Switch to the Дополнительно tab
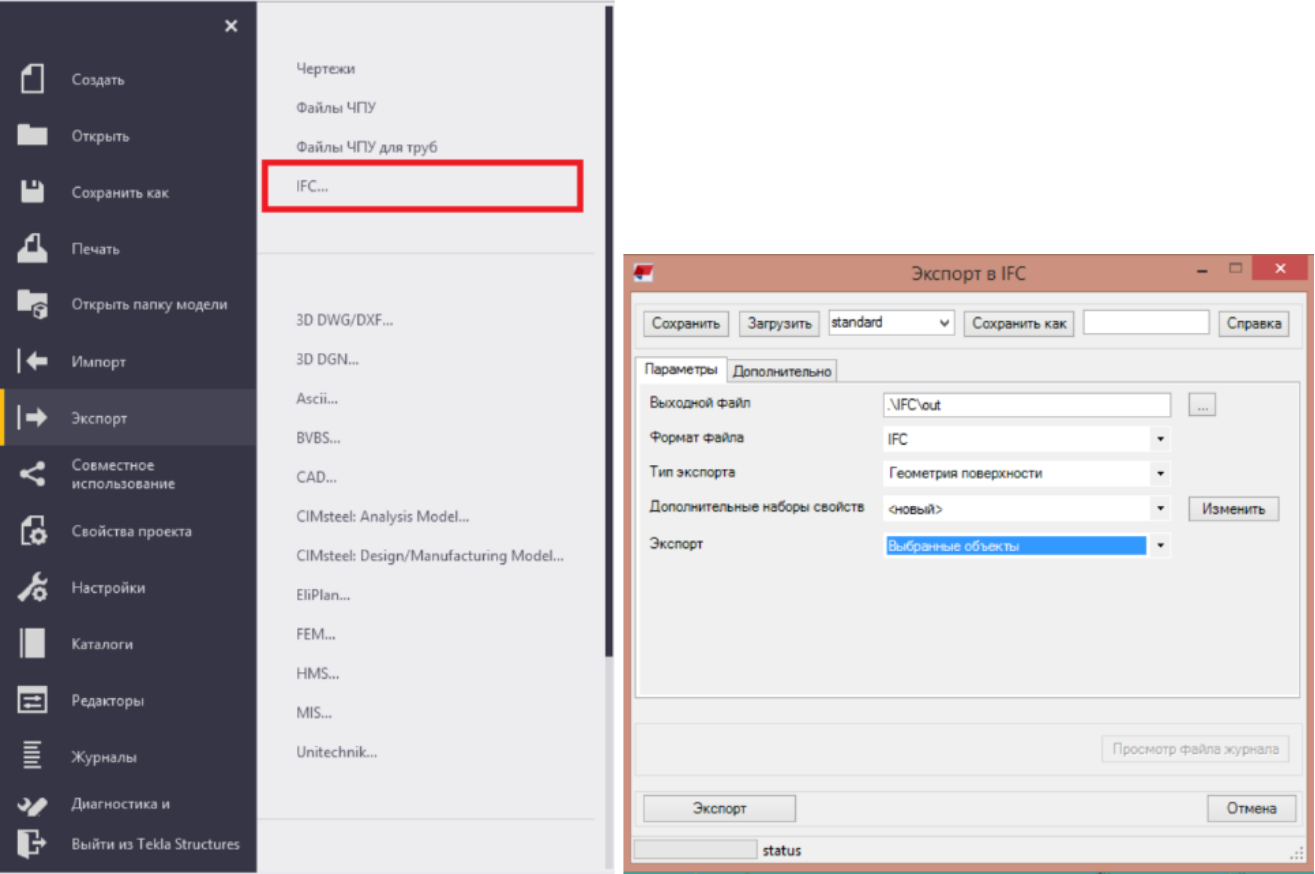 tap(782, 371)
